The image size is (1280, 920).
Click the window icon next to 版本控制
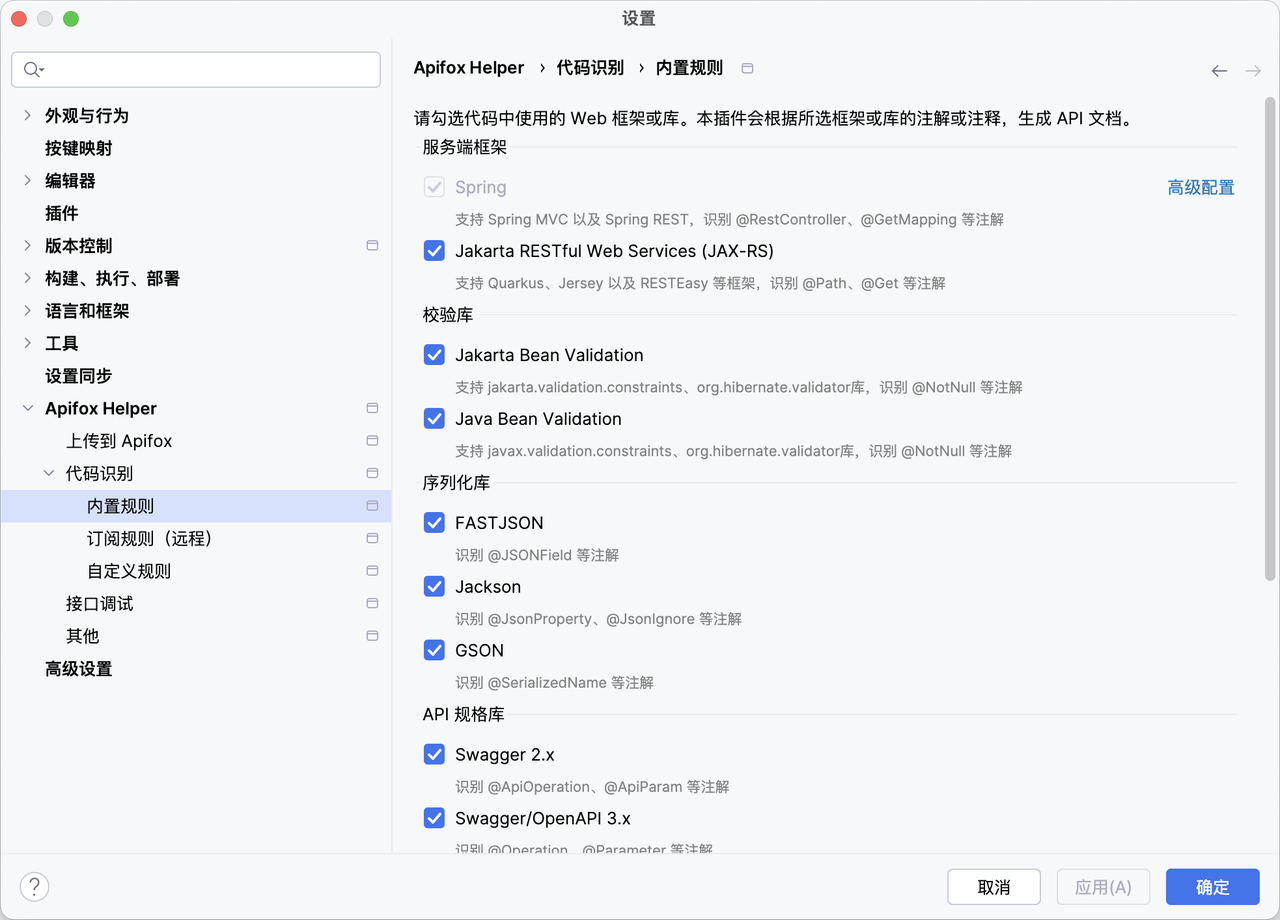click(372, 245)
